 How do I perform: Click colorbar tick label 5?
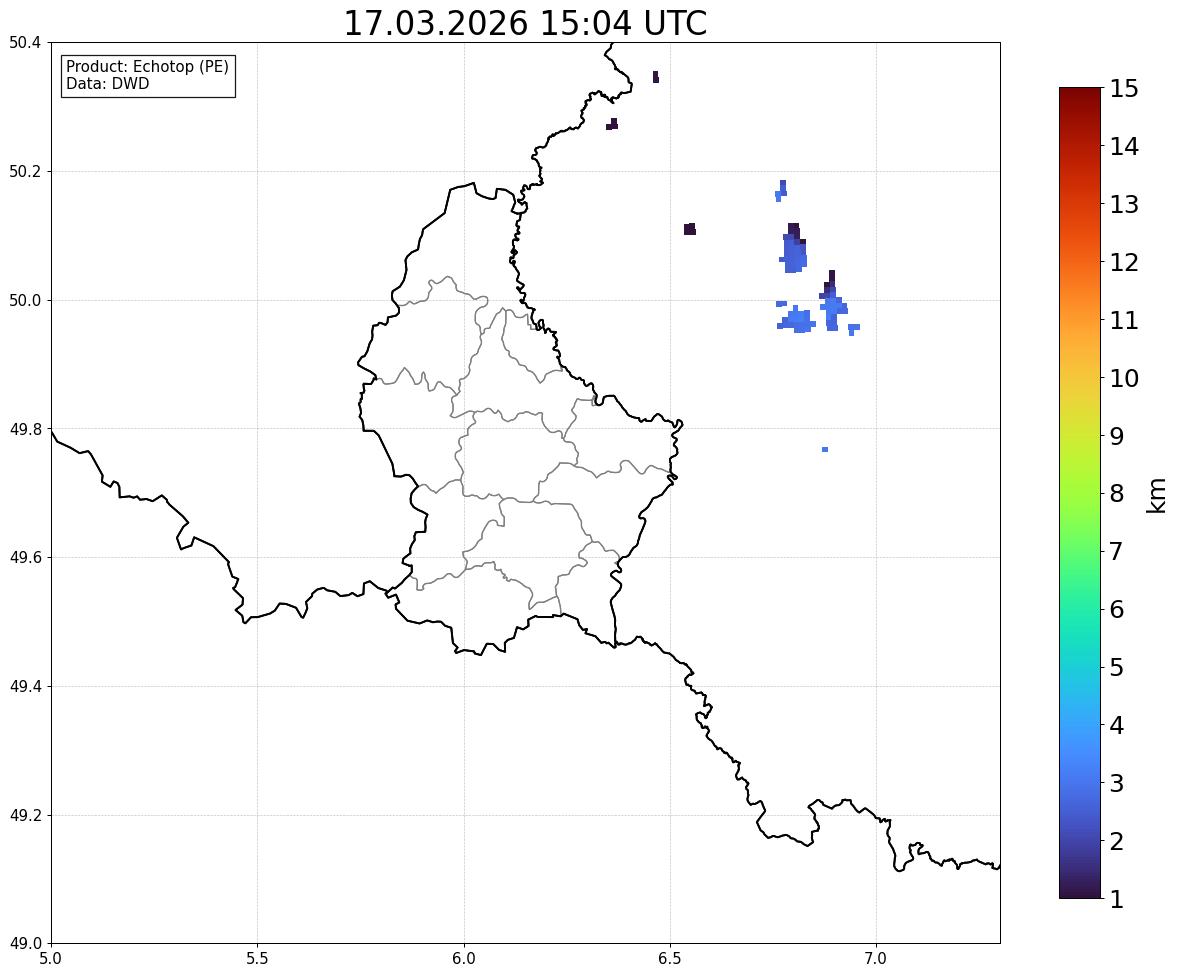(x=1116, y=667)
